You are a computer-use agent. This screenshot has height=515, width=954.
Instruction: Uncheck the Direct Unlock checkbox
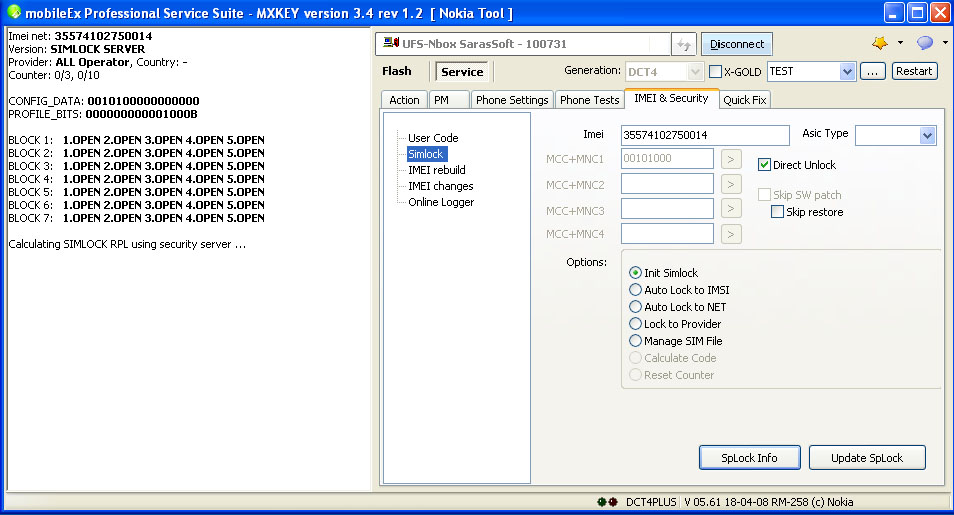pyautogui.click(x=765, y=165)
